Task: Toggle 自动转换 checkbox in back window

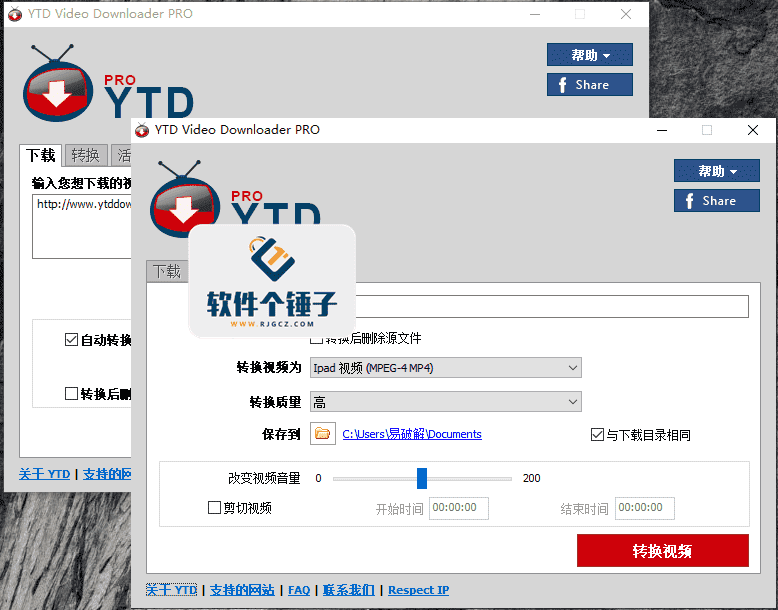Action: point(71,340)
